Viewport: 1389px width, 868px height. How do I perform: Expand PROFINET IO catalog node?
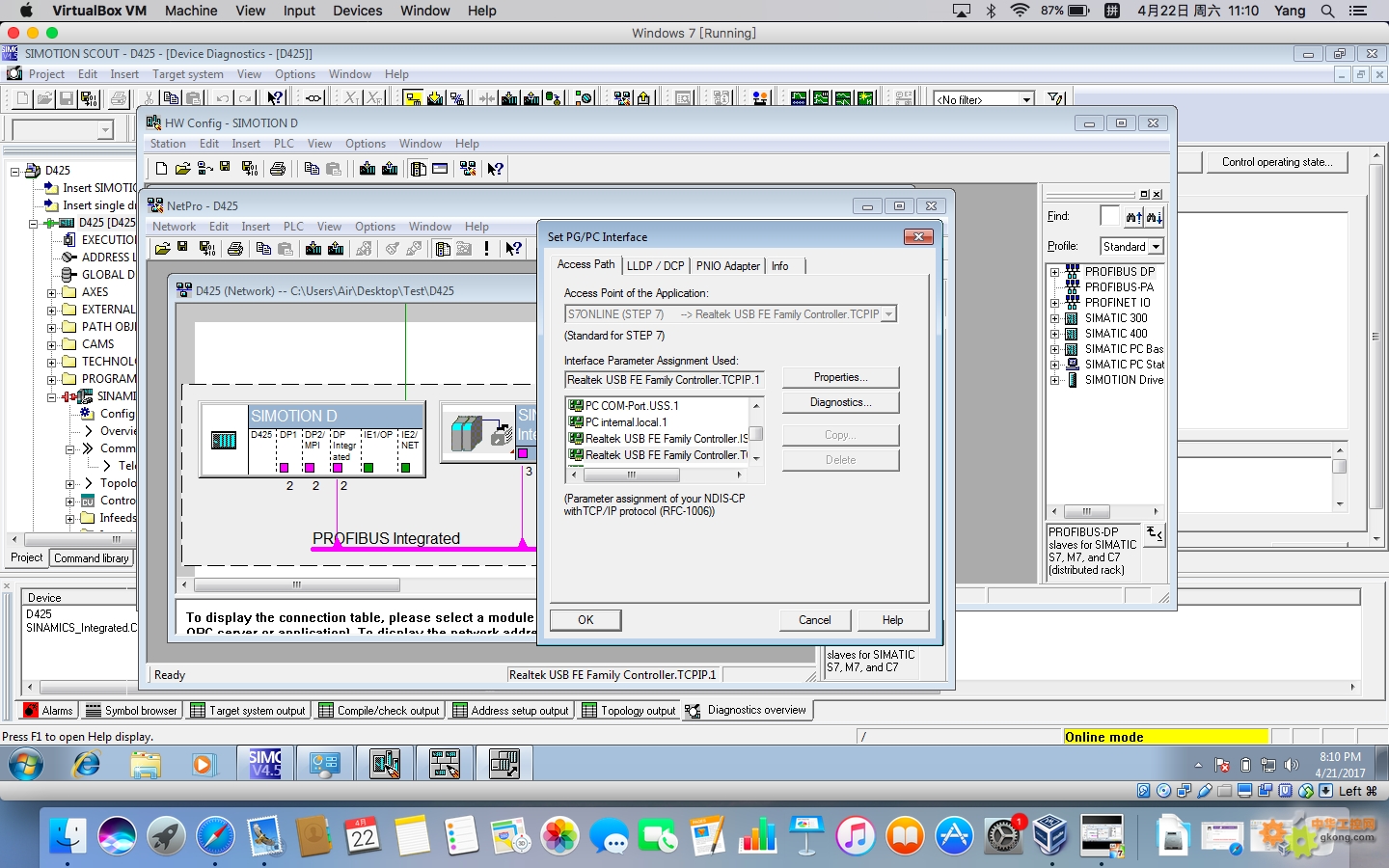1055,303
